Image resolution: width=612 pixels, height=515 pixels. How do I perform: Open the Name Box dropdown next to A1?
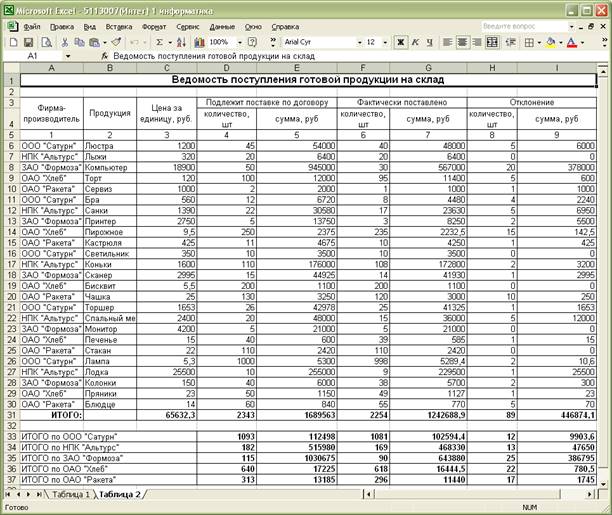68,56
